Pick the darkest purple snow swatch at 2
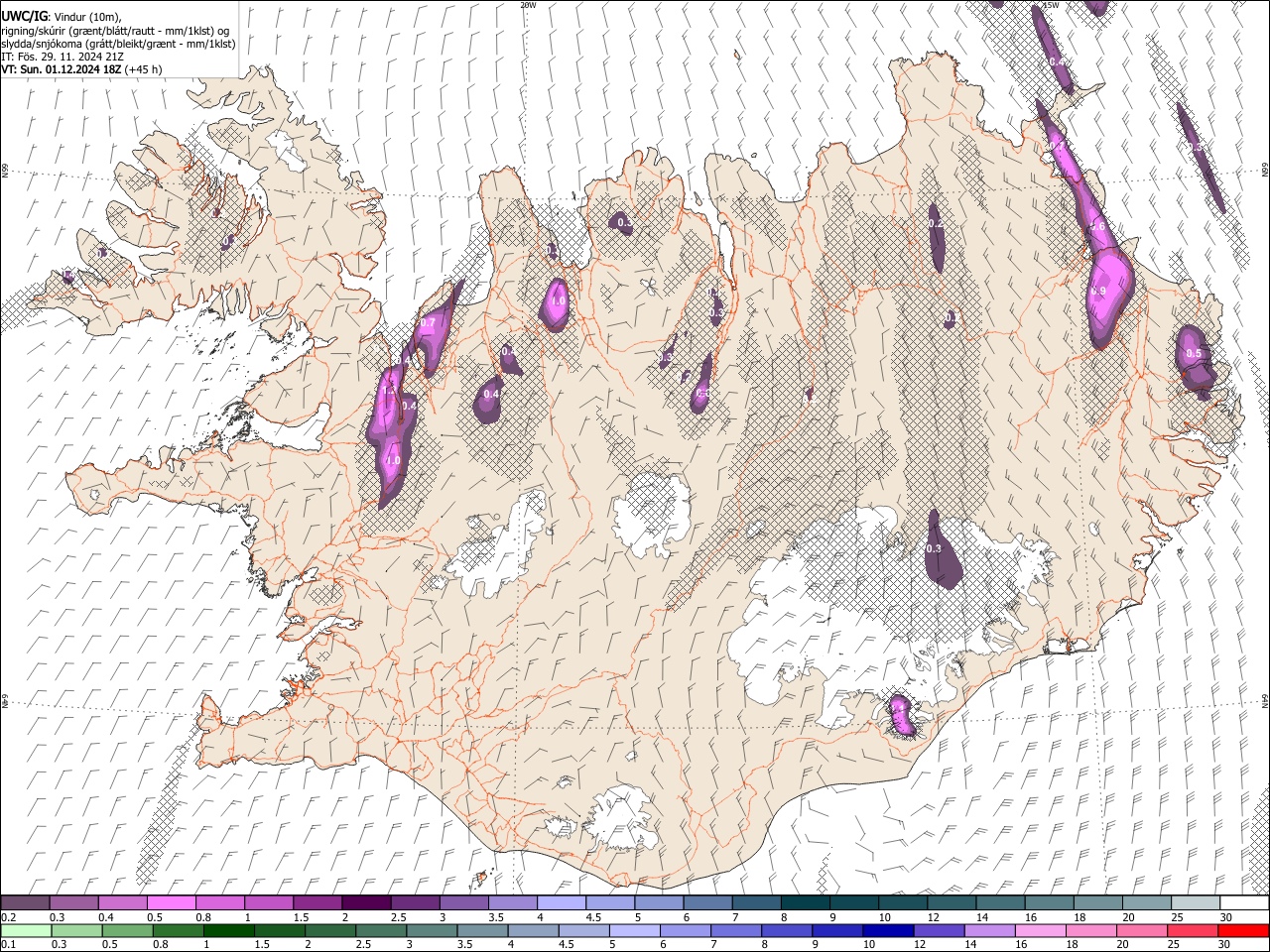 pyautogui.click(x=366, y=903)
